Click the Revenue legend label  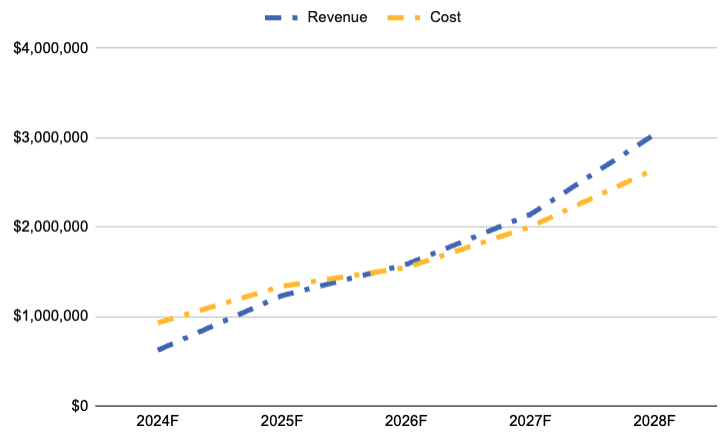(x=337, y=17)
